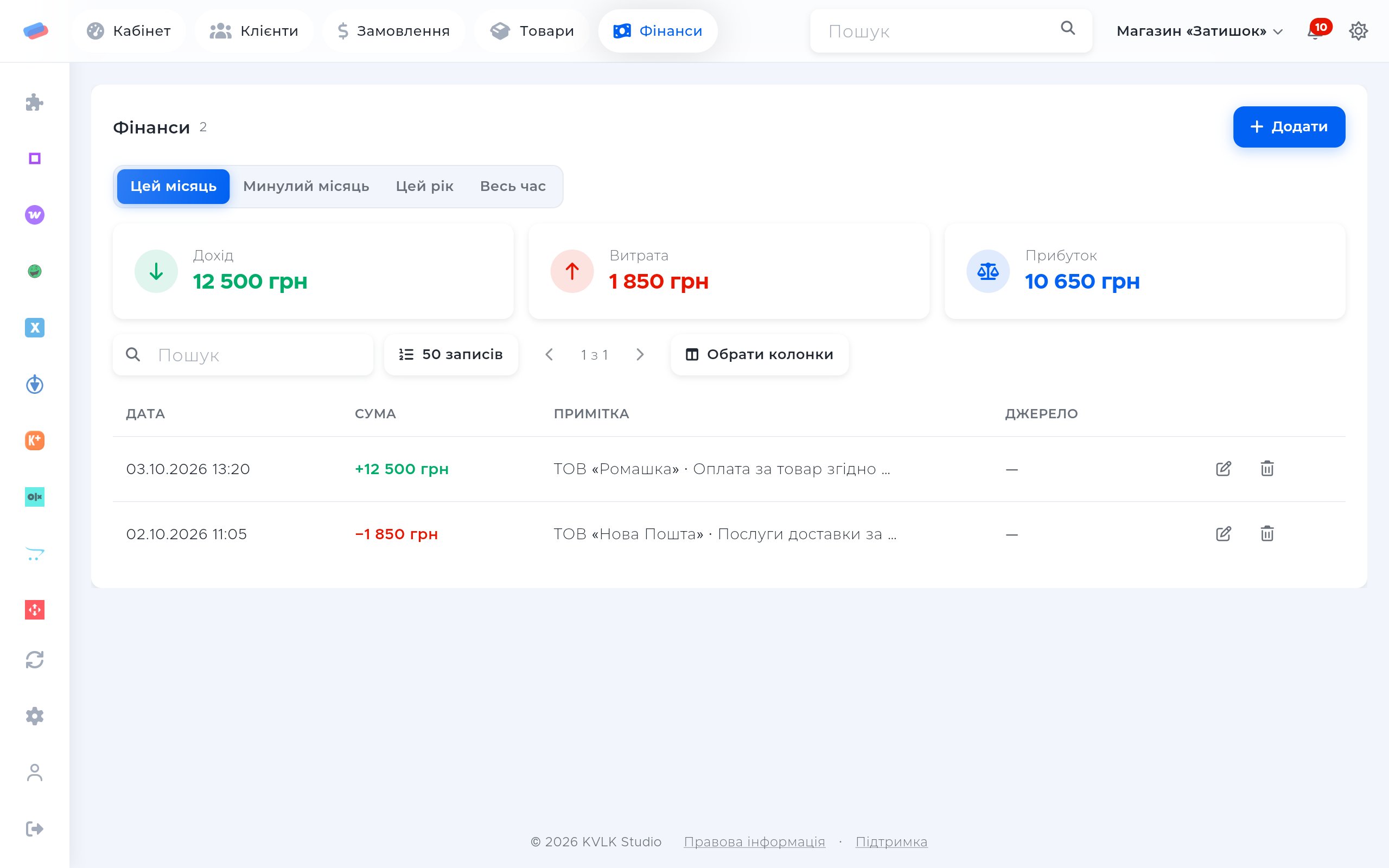Click the green income arrow icon
The height and width of the screenshot is (868, 1389).
click(x=156, y=271)
